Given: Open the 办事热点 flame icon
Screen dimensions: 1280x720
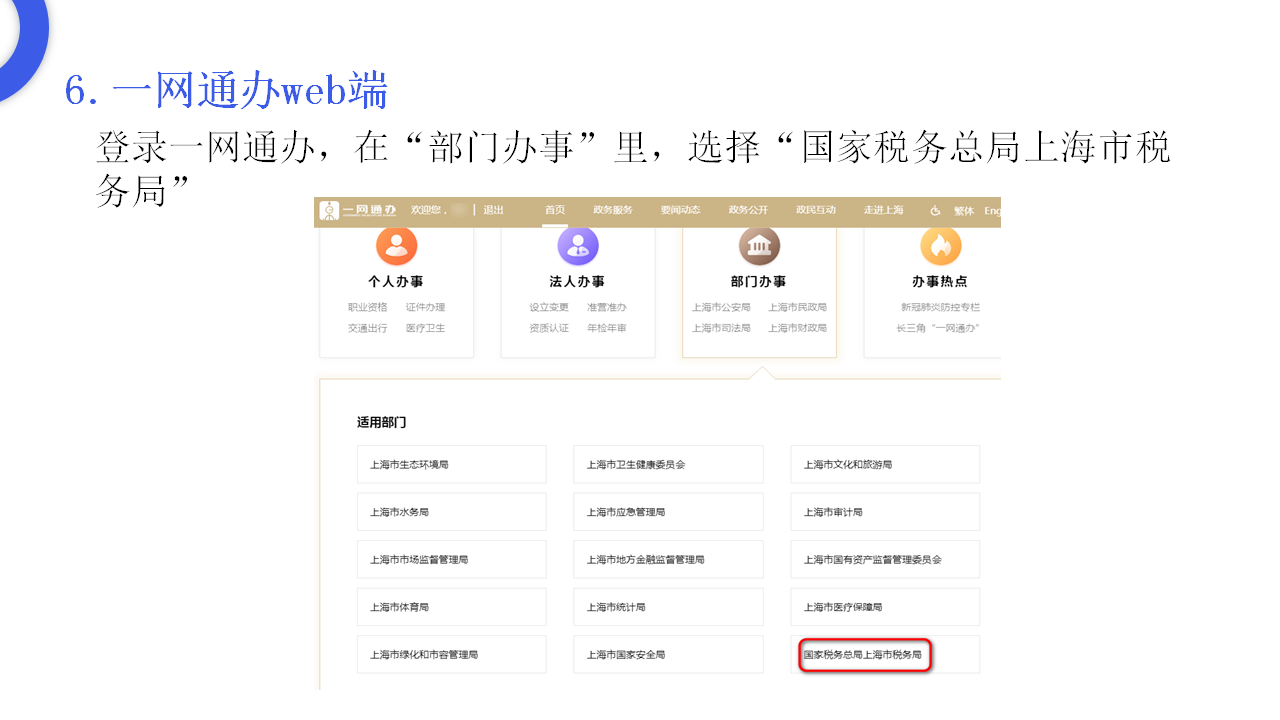Looking at the screenshot, I should 940,245.
